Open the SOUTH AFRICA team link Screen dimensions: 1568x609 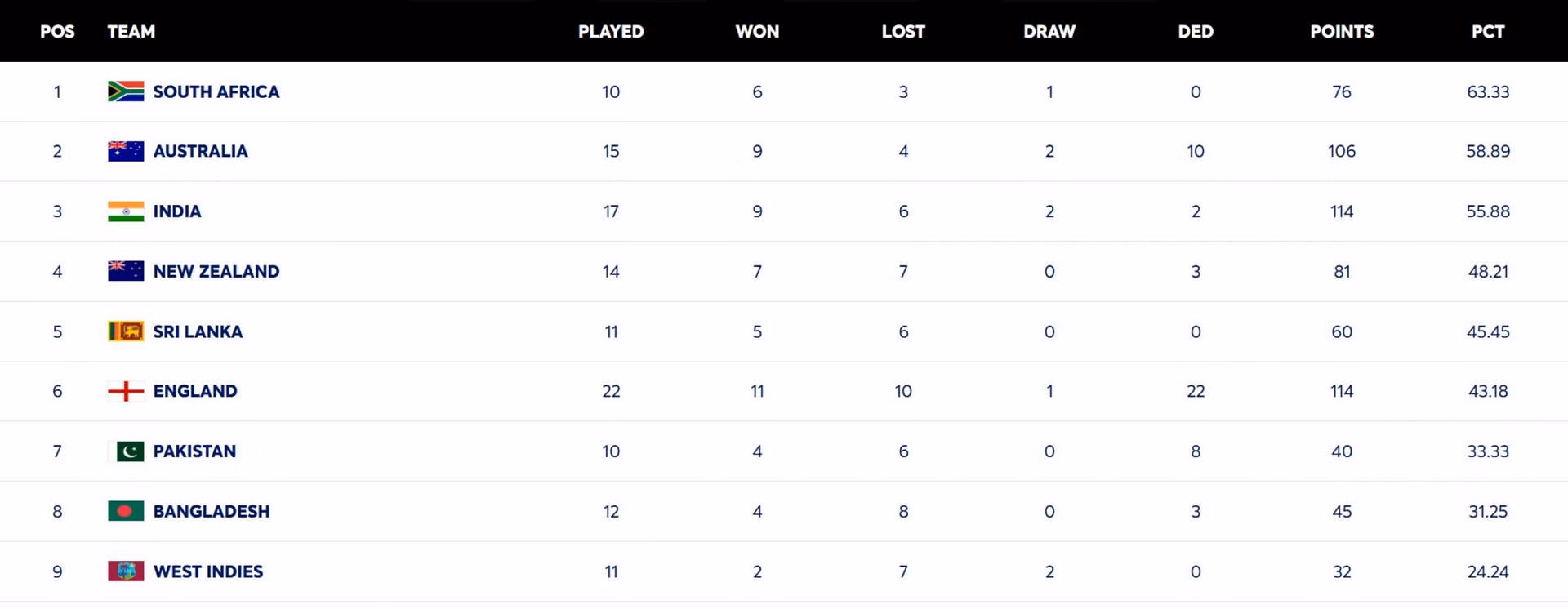pyautogui.click(x=216, y=91)
